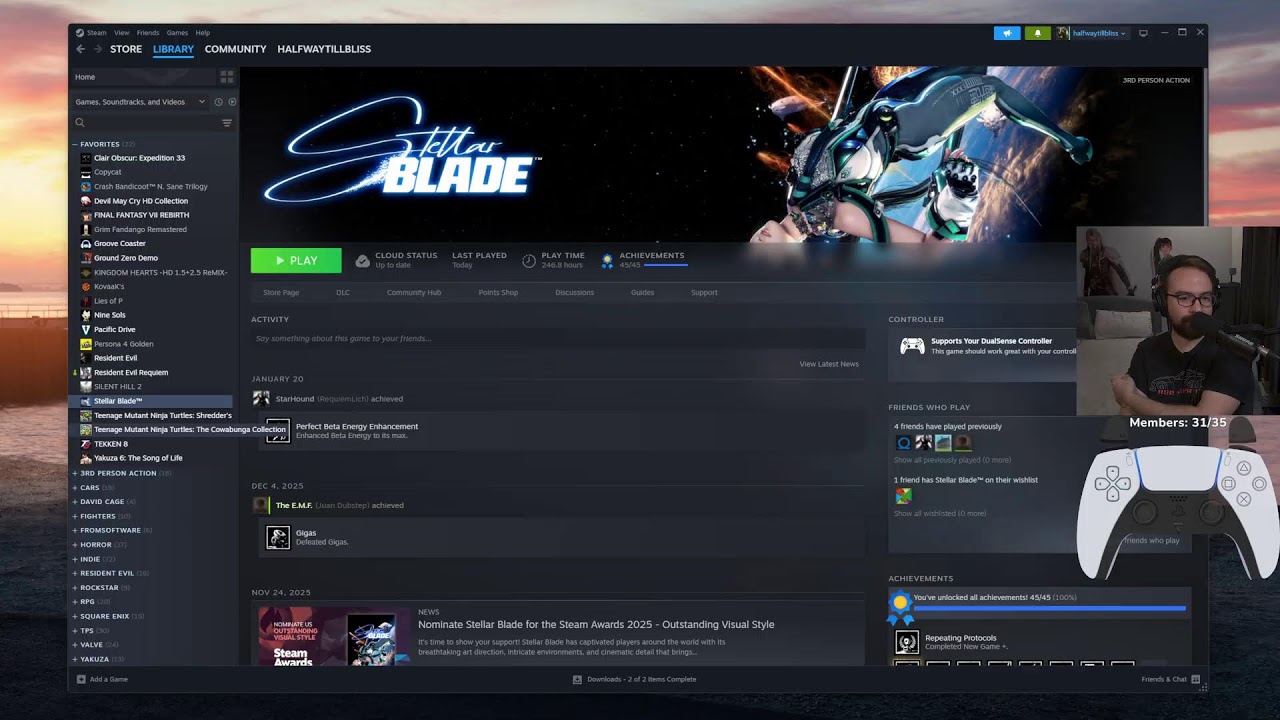The image size is (1280, 720).
Task: Open the Steam Awards nomination news headline
Action: pos(596,625)
